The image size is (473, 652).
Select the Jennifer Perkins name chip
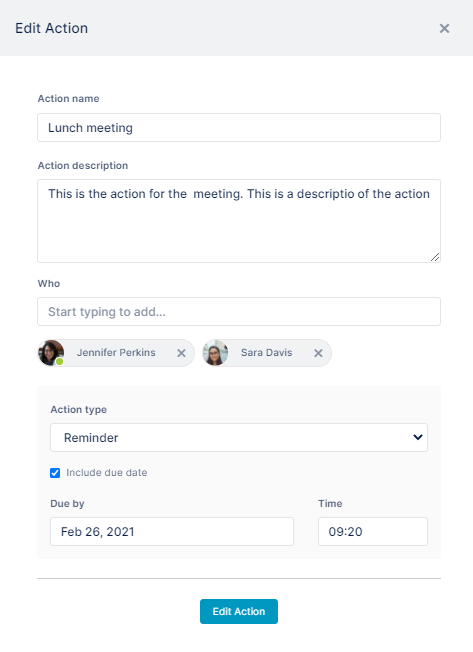tap(116, 353)
